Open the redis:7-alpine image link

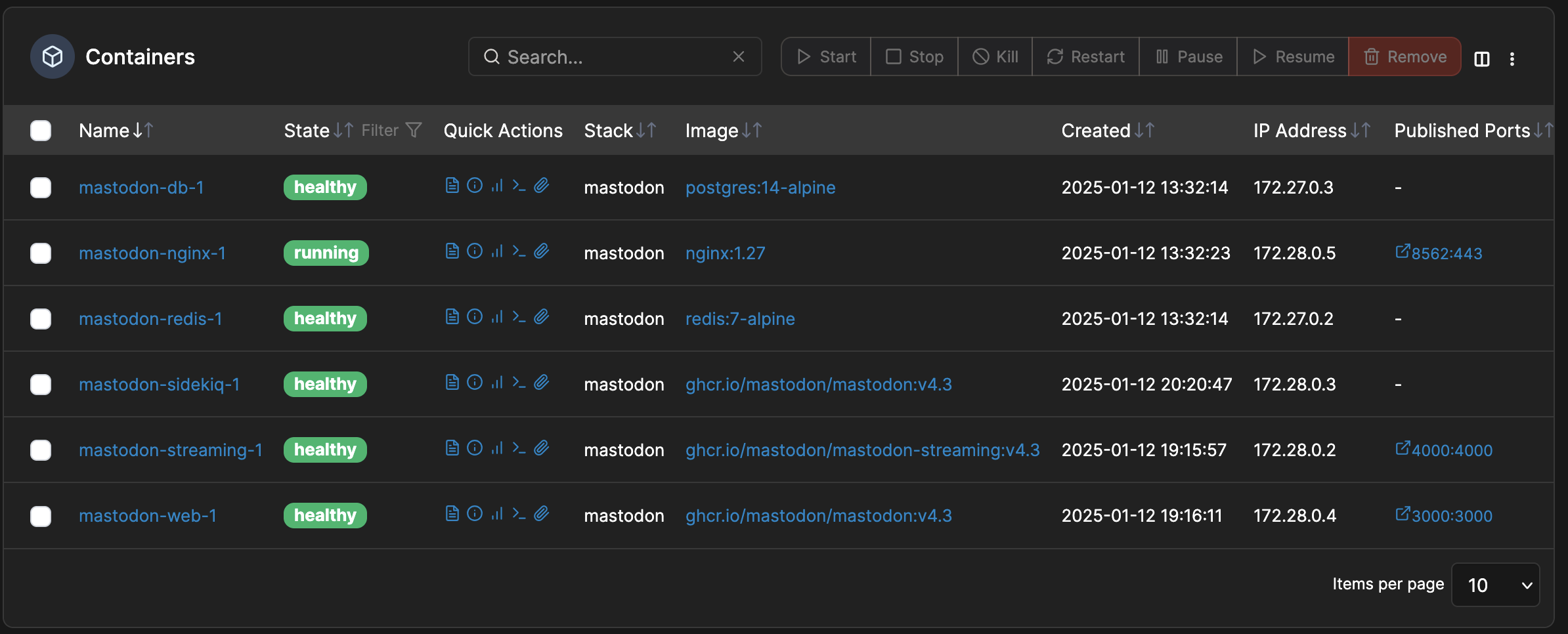pos(740,319)
